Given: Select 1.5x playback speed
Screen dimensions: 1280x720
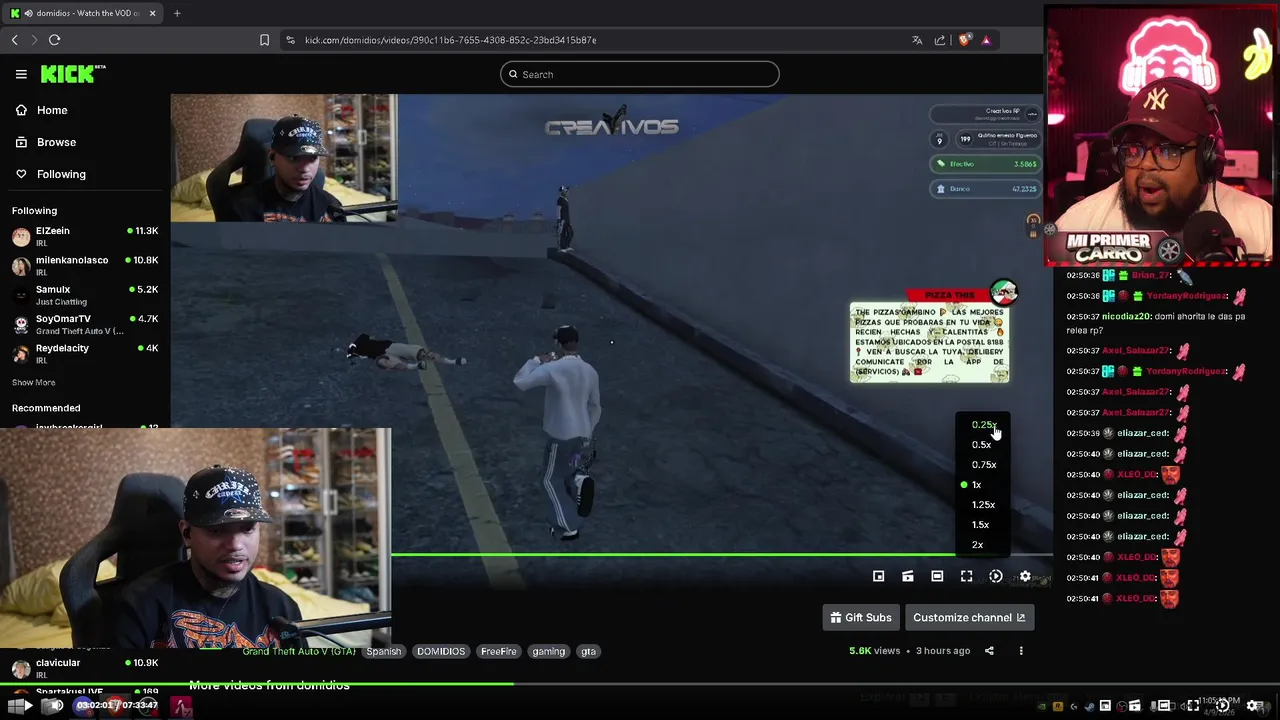Looking at the screenshot, I should 983,525.
